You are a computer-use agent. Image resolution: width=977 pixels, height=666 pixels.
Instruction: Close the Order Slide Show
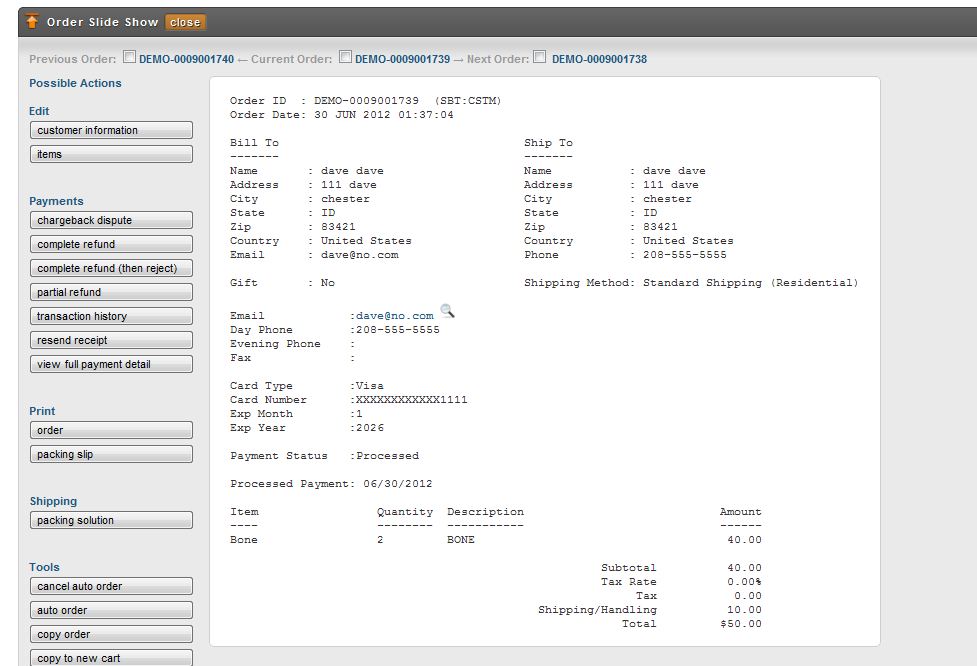[185, 22]
